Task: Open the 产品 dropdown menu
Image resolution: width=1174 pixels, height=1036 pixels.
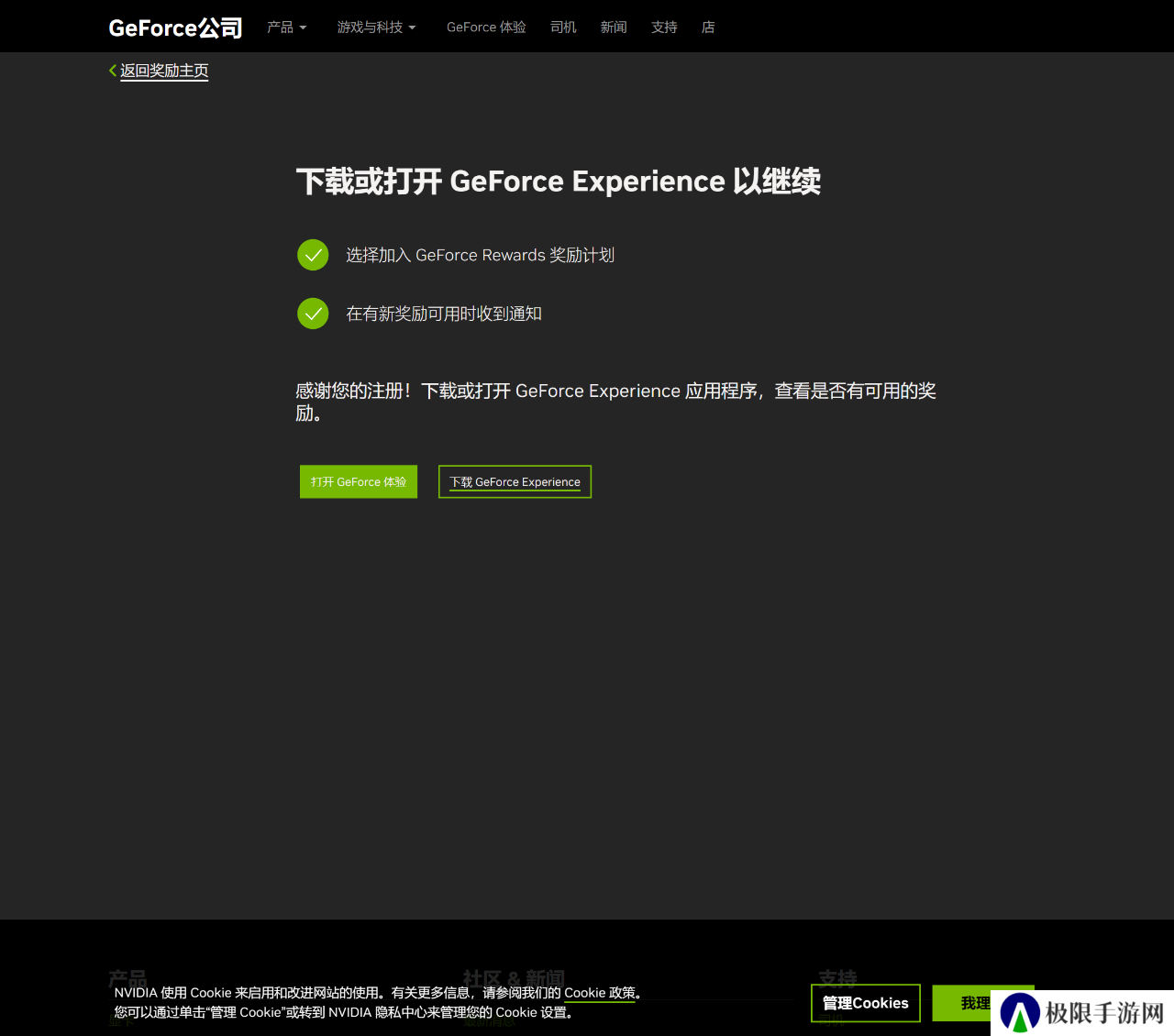Action: 286,28
